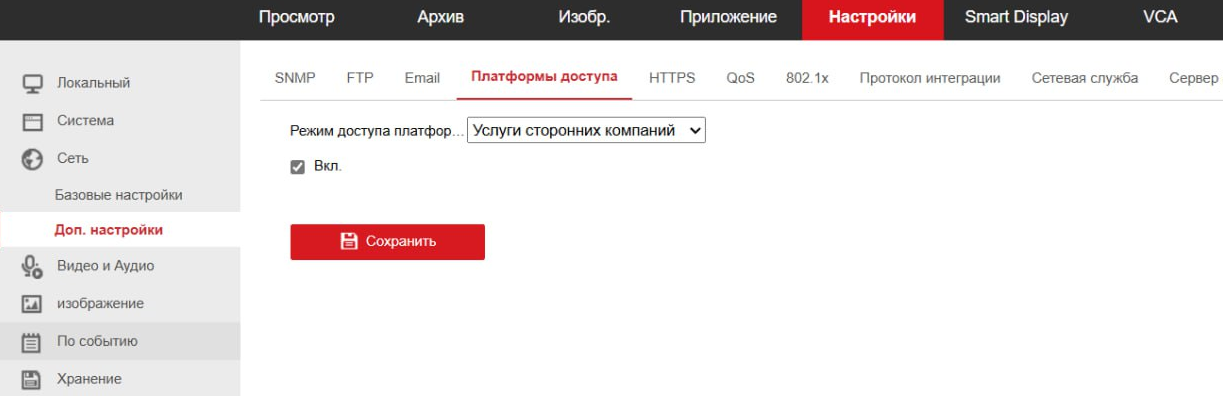Screen dimensions: 1223x396
Task: Save settings with Сохранить button
Action: tap(387, 242)
